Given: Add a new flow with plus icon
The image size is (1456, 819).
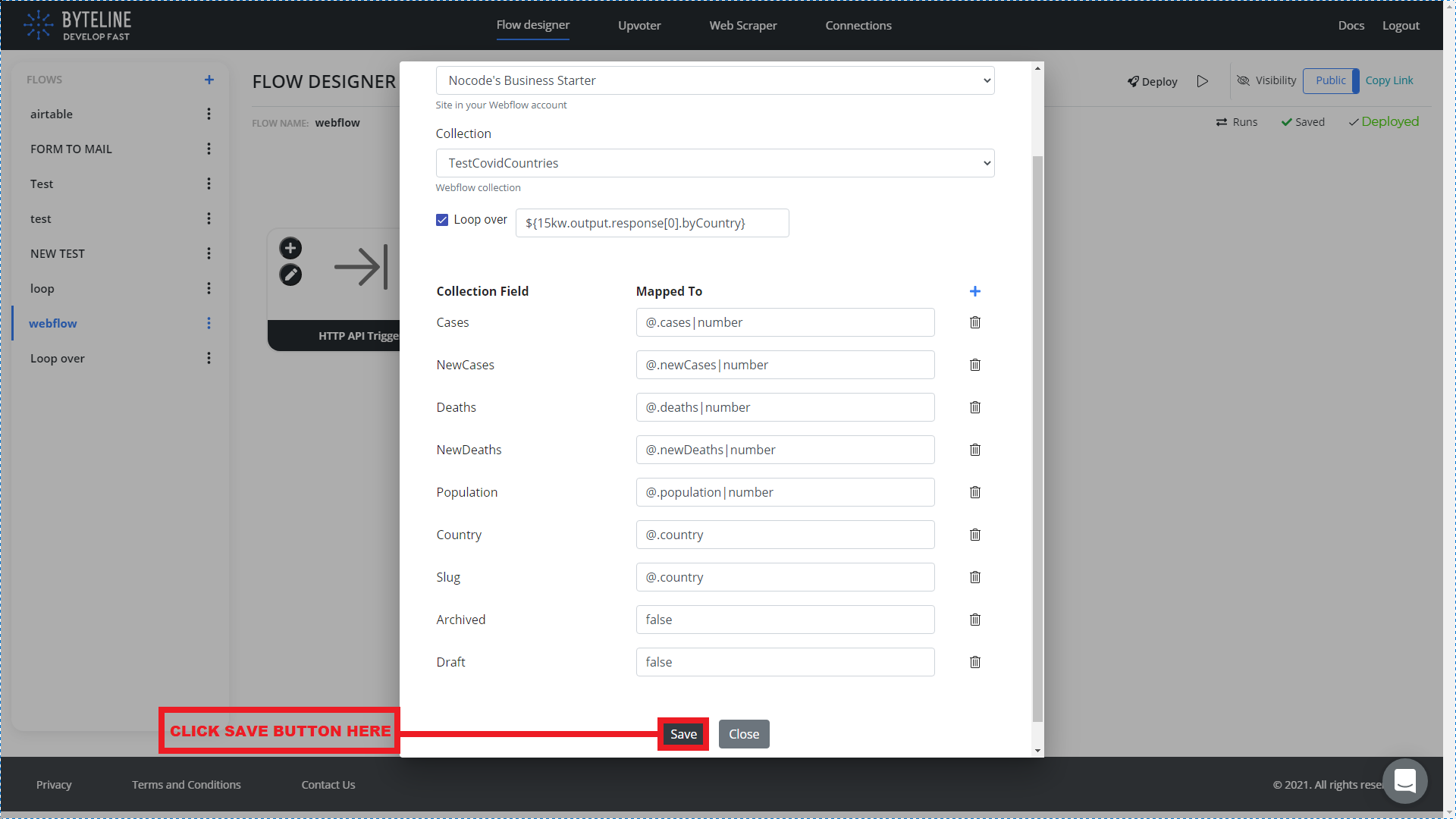Looking at the screenshot, I should [x=209, y=80].
